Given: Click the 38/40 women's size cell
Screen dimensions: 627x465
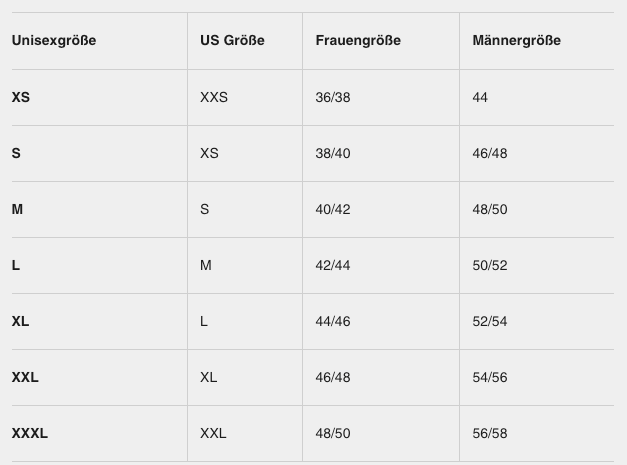Looking at the screenshot, I should [x=333, y=154].
